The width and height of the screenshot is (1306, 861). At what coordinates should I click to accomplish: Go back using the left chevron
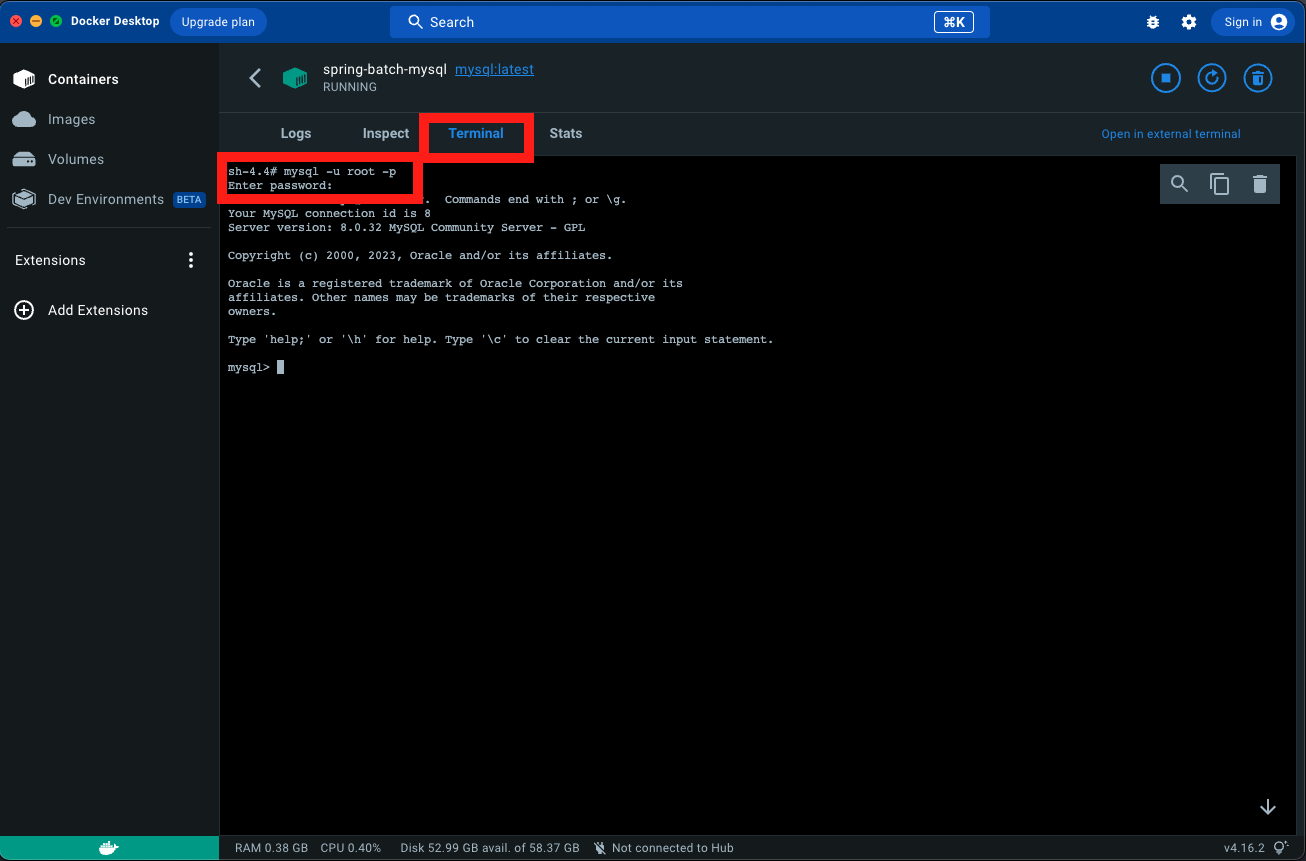[x=255, y=78]
